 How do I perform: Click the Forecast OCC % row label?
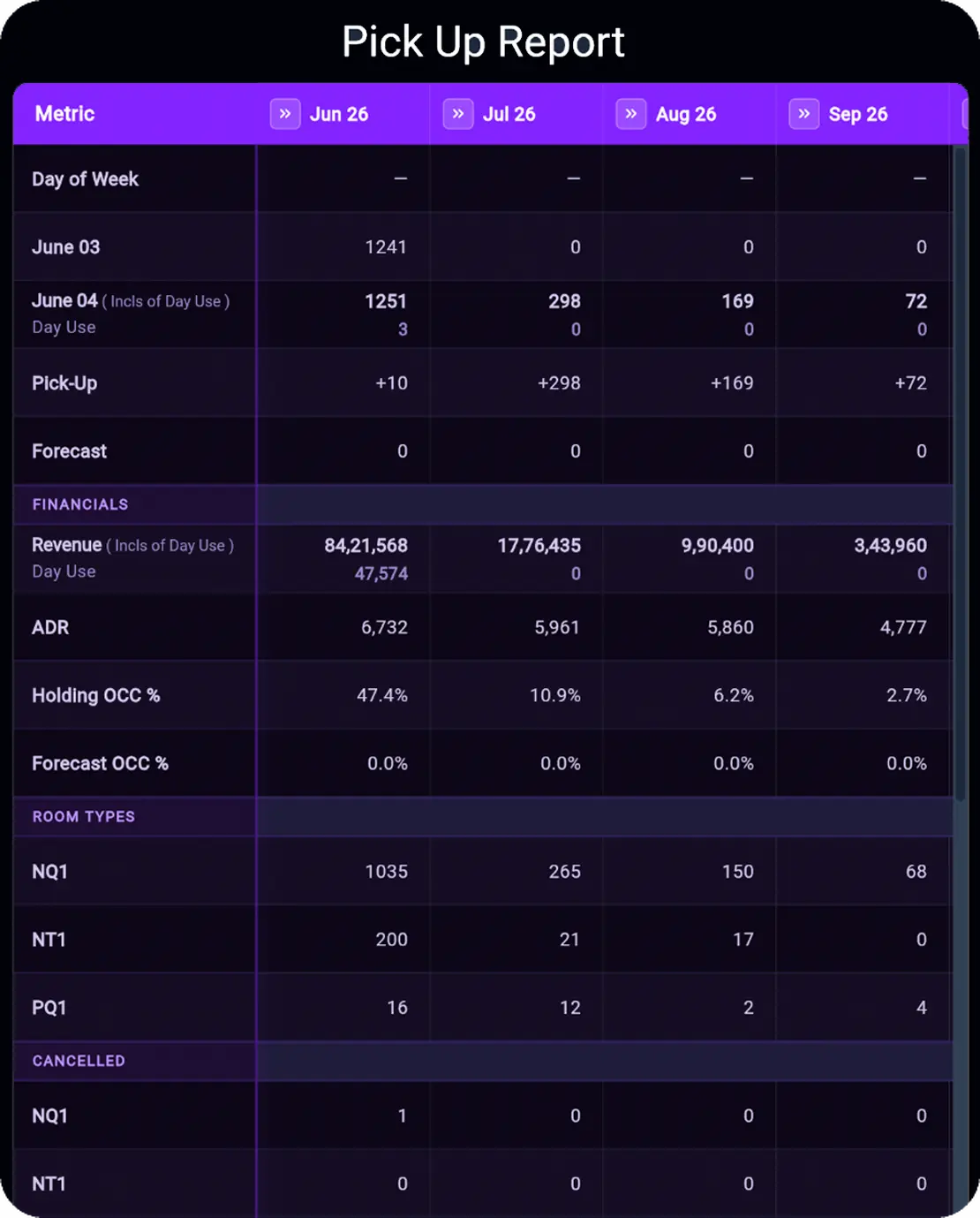[100, 764]
